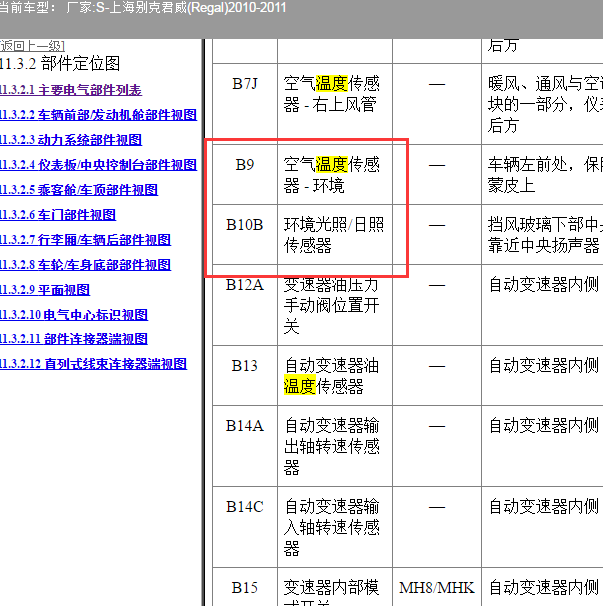
Task: Select 空气温度传感器 - 右上风管 cell
Action: click(x=335, y=104)
